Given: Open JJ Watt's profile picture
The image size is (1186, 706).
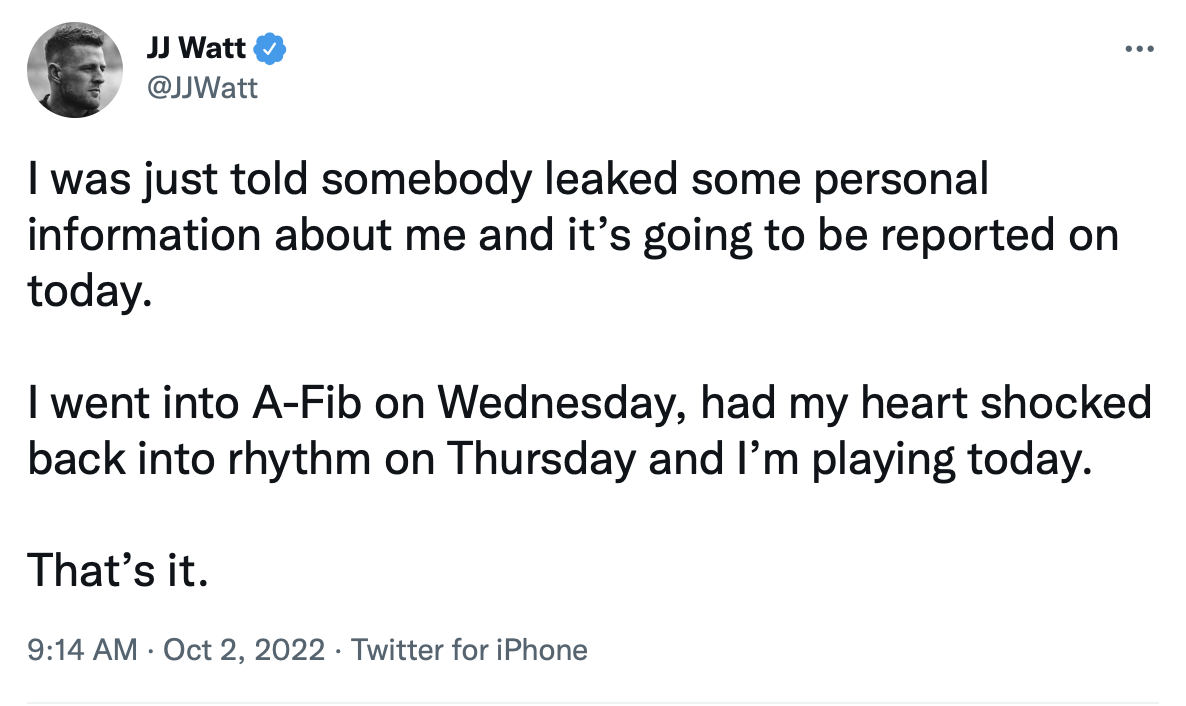Looking at the screenshot, I should tap(75, 70).
